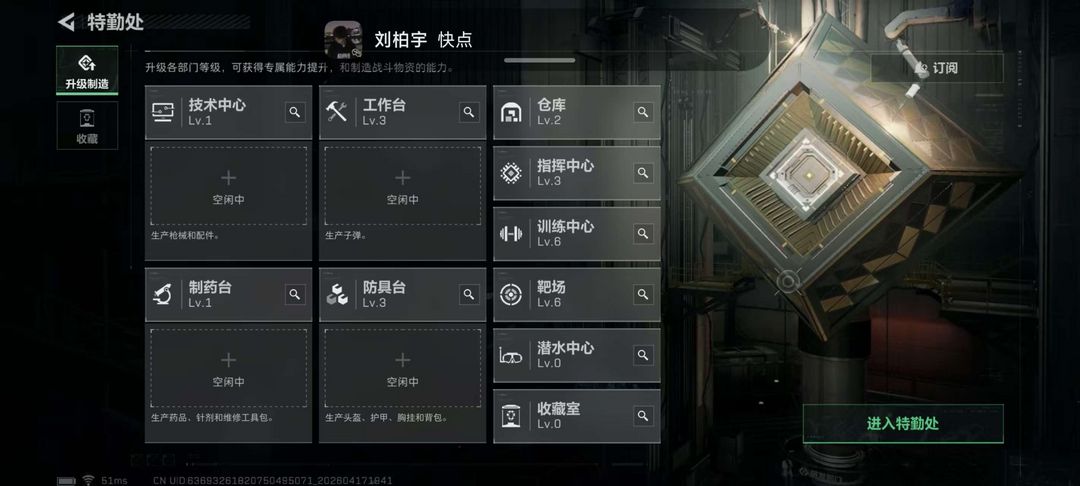The width and height of the screenshot is (1080, 486).
Task: Click player avatar next to 刘柏宇
Action: (x=343, y=39)
